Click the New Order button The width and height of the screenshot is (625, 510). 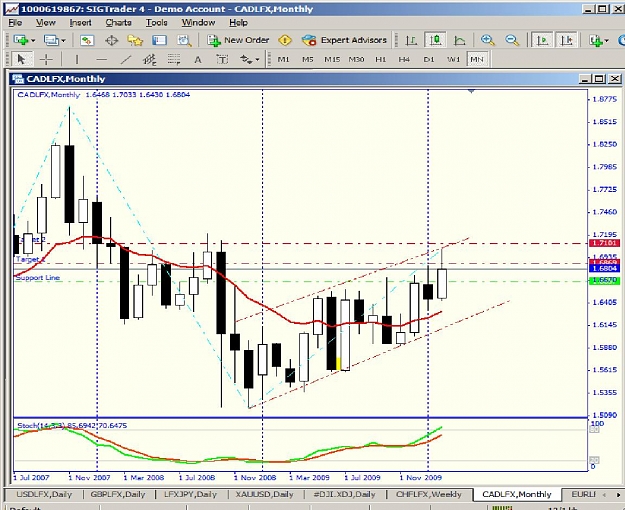(x=238, y=40)
